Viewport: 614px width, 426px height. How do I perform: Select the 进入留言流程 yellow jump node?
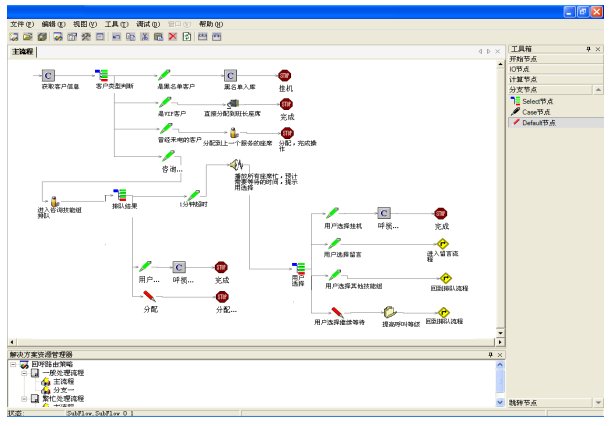point(441,242)
